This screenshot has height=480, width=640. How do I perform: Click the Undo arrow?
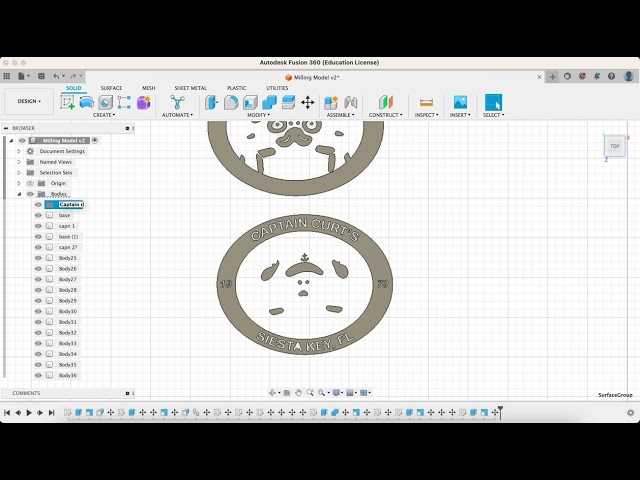(56, 76)
